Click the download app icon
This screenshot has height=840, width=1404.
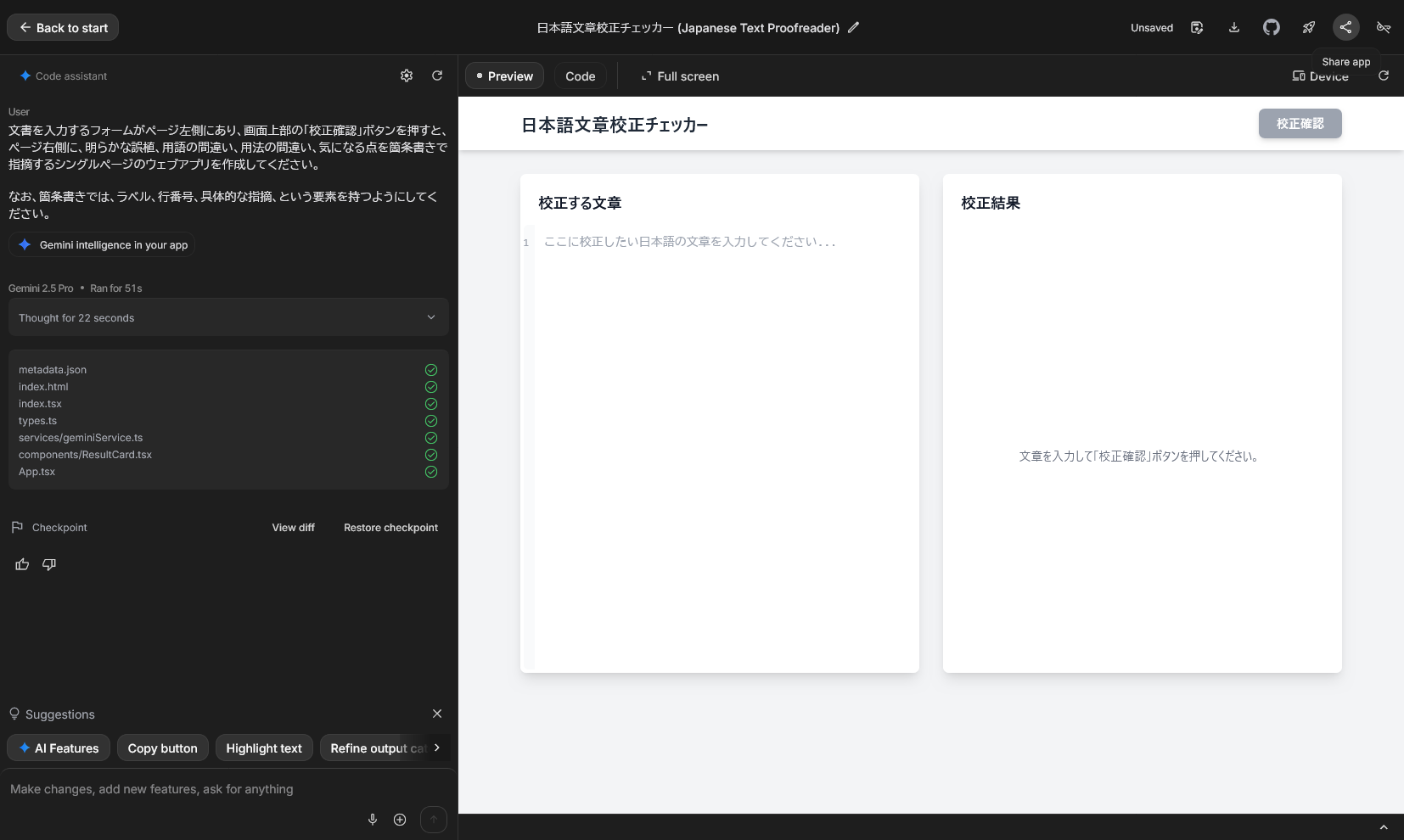(x=1233, y=27)
